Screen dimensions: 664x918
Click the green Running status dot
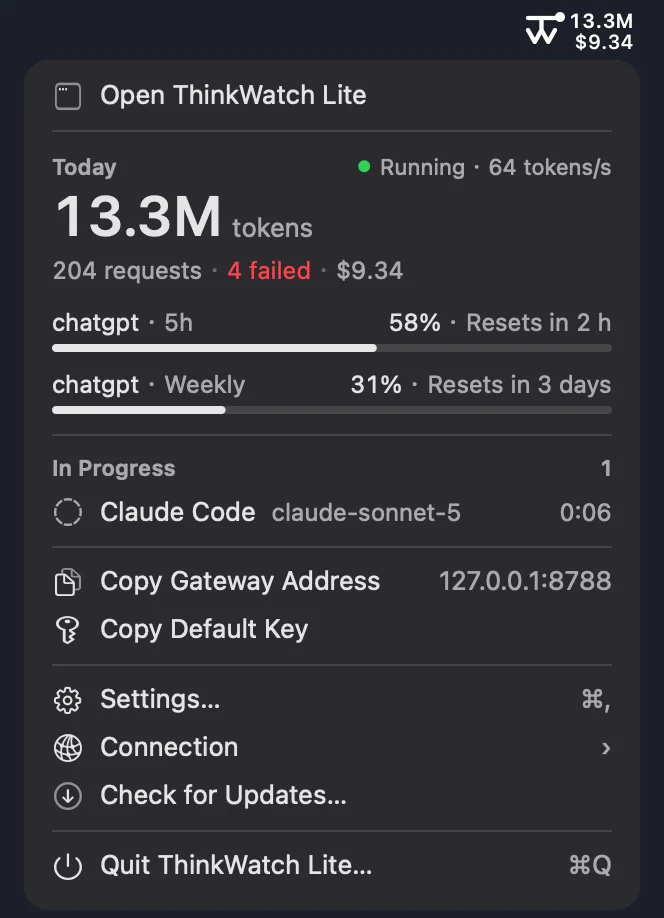pyautogui.click(x=364, y=167)
